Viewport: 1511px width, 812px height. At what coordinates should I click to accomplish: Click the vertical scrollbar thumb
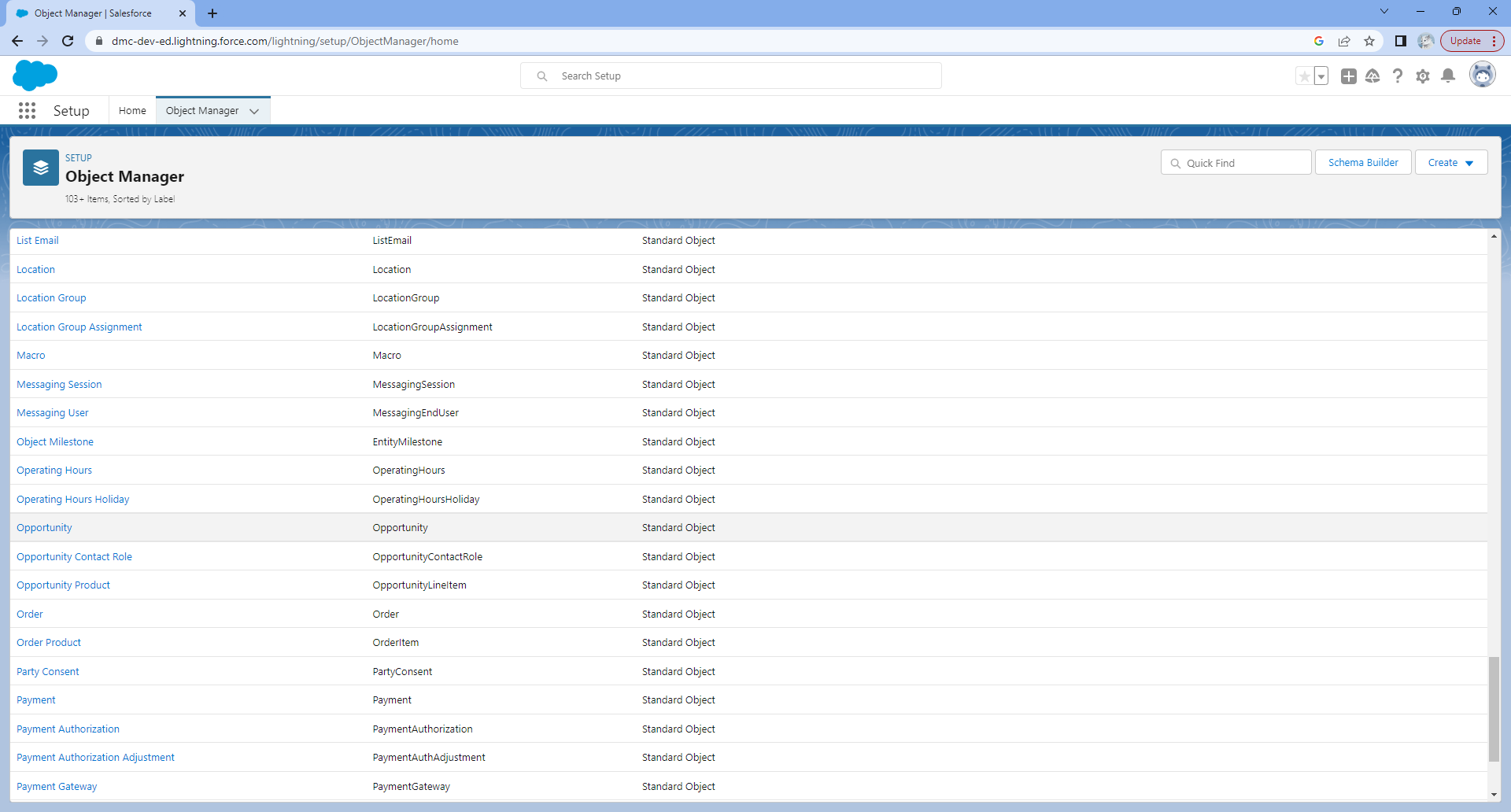tap(1493, 708)
